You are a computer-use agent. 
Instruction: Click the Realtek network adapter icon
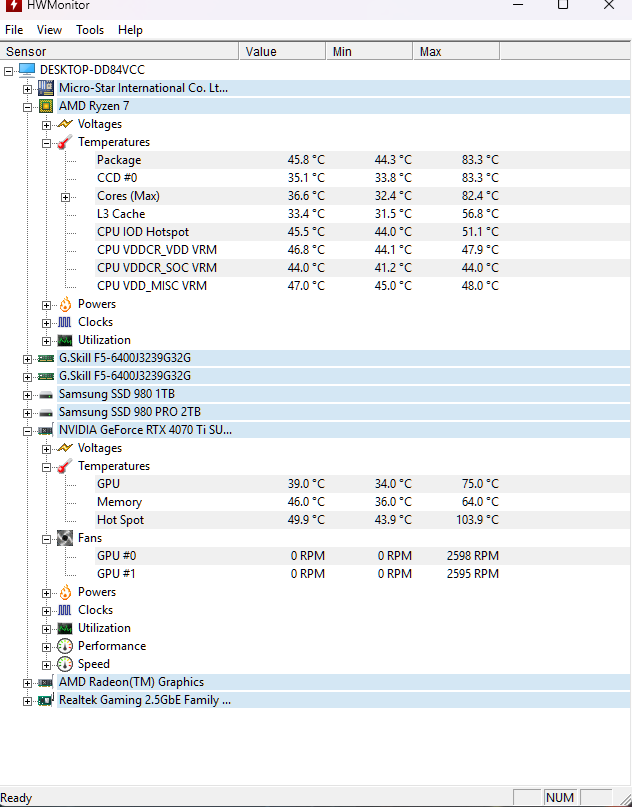(46, 700)
